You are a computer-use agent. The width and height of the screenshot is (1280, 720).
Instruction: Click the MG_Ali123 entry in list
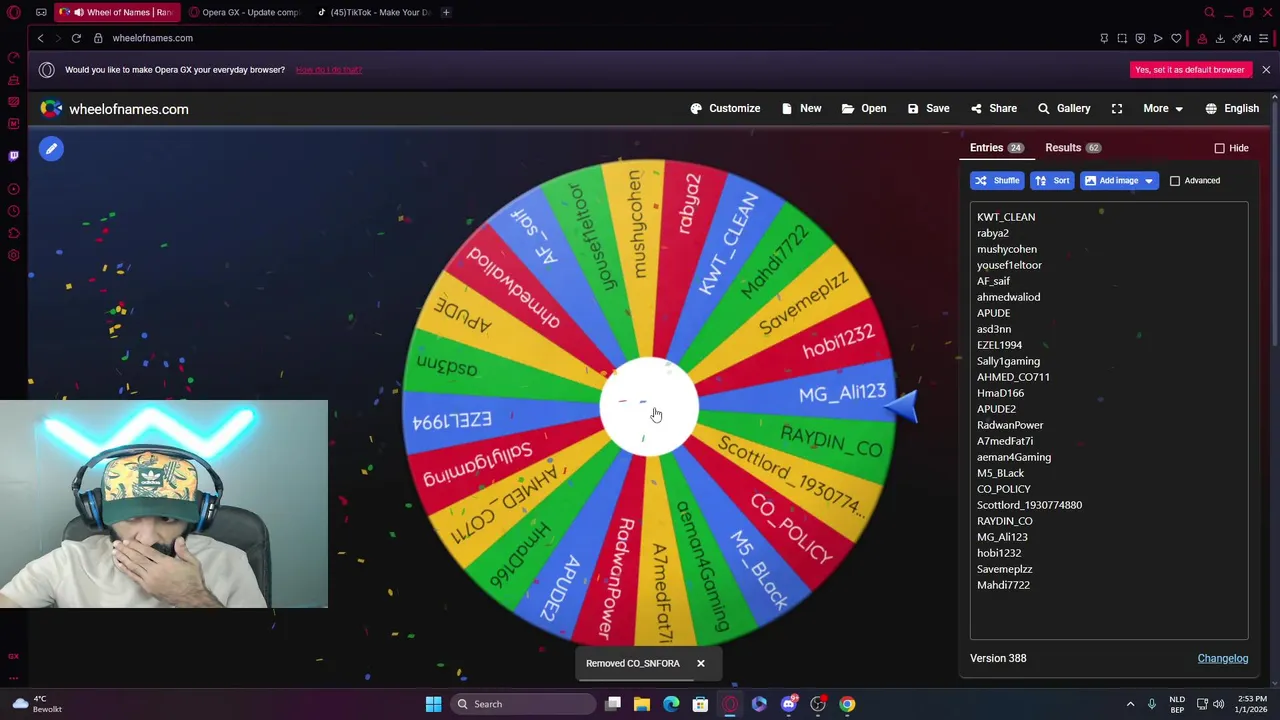1002,537
